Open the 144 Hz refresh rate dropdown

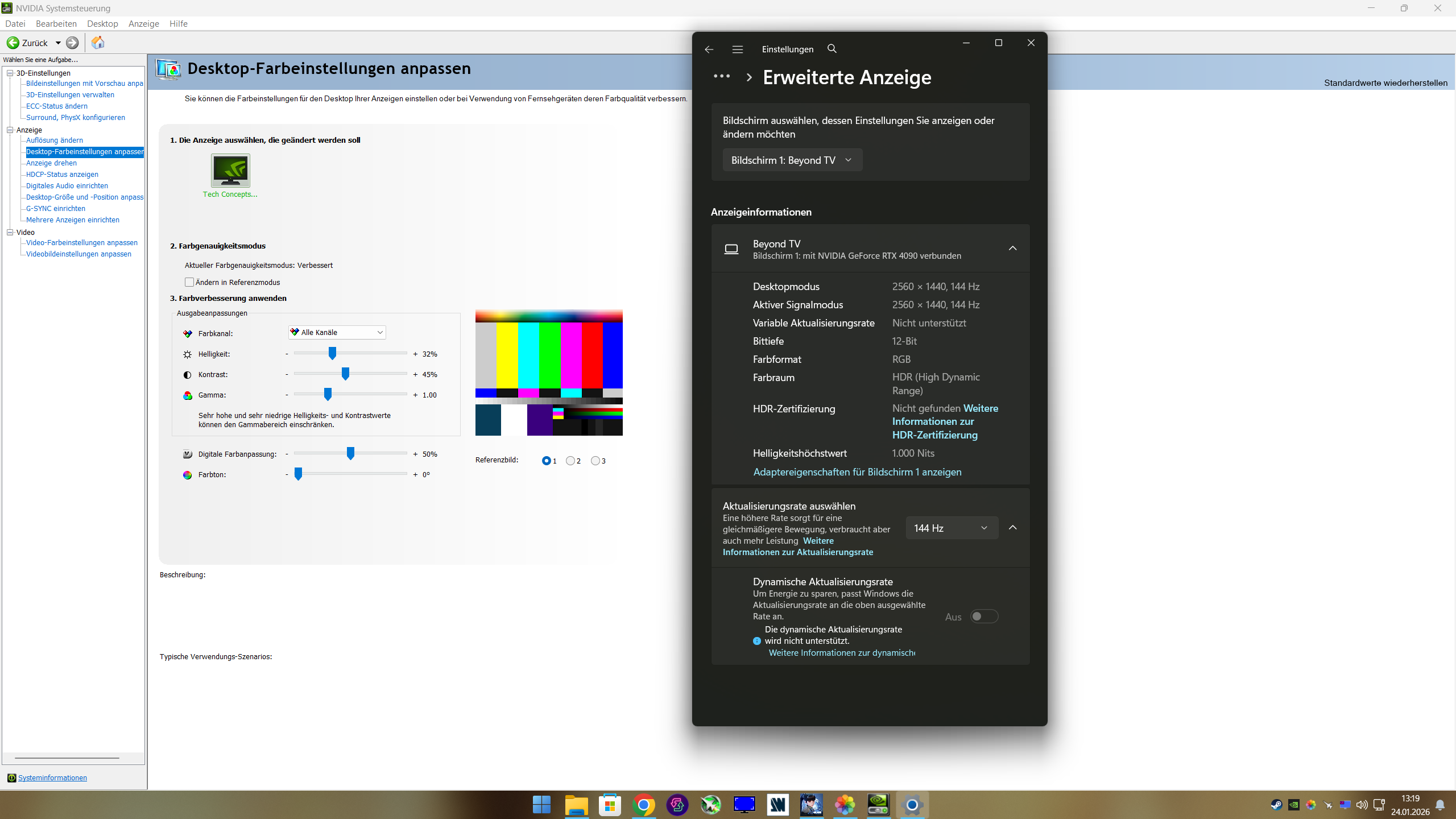[x=952, y=528]
